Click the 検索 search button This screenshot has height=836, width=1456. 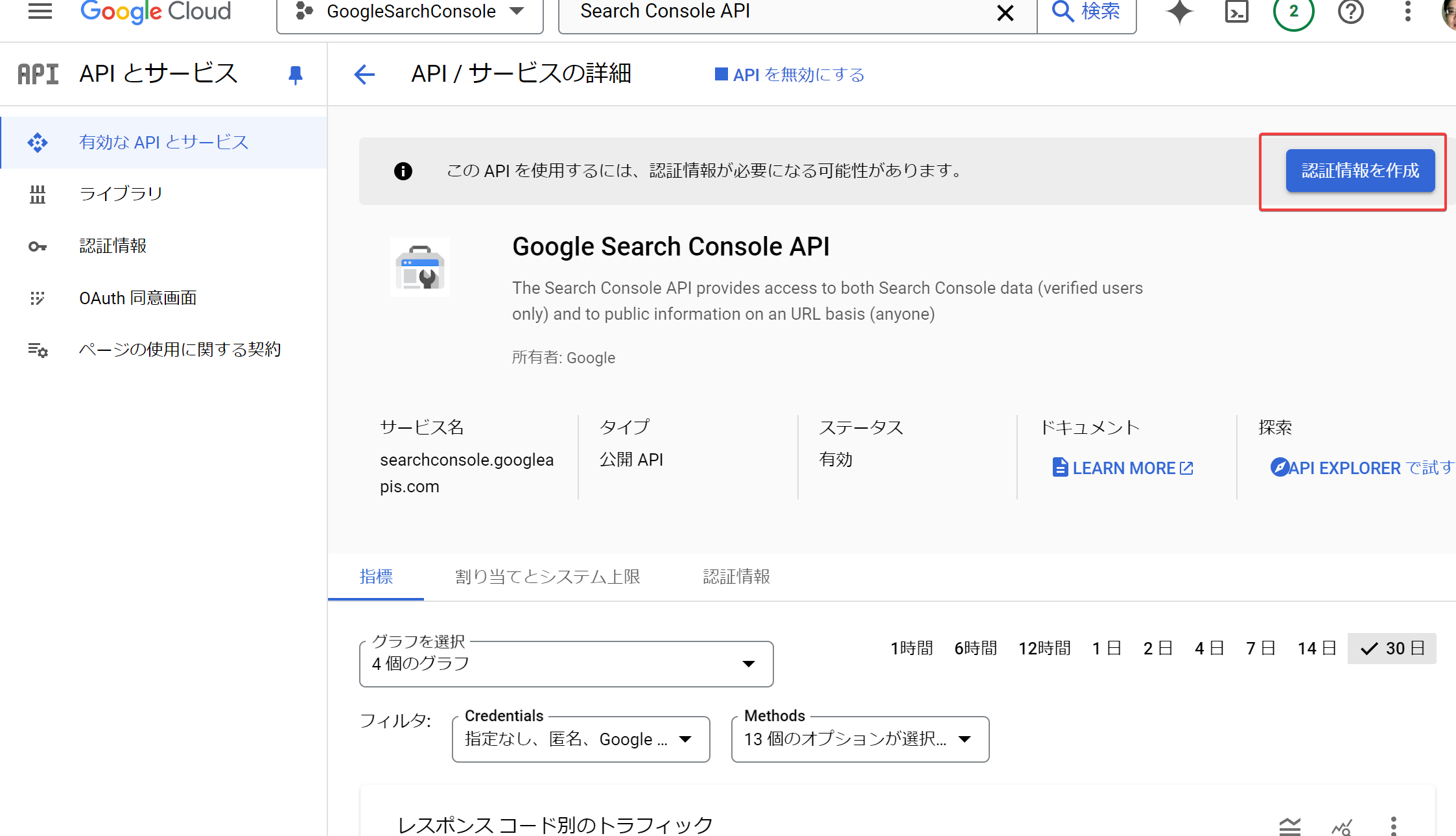(x=1086, y=12)
